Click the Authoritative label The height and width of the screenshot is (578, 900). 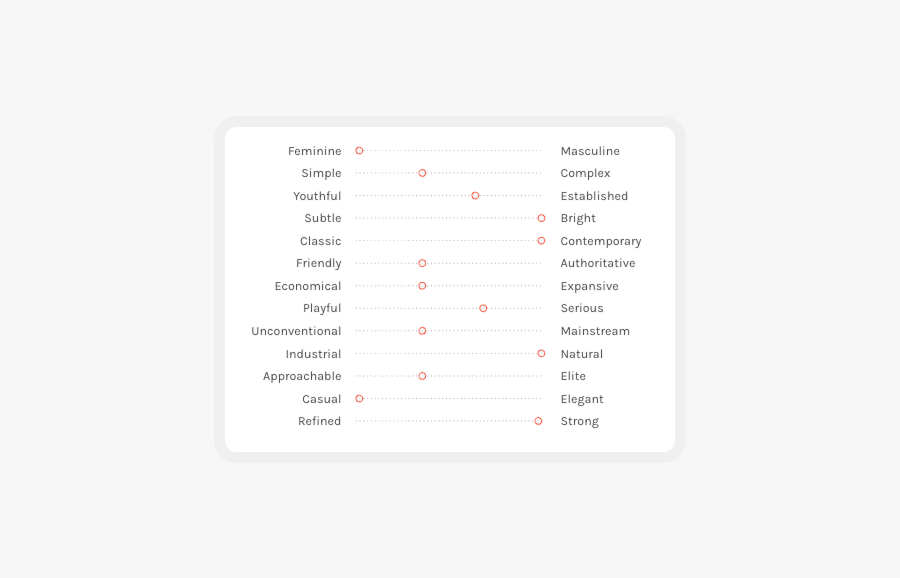click(x=598, y=263)
